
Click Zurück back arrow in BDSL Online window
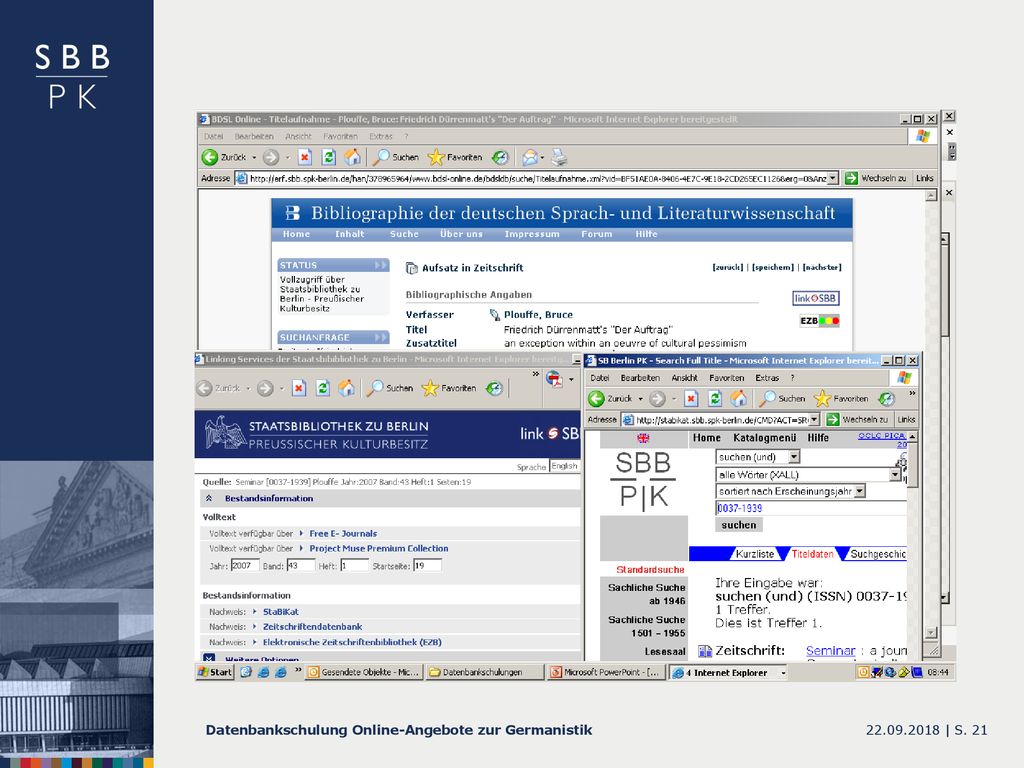pyautogui.click(x=210, y=157)
